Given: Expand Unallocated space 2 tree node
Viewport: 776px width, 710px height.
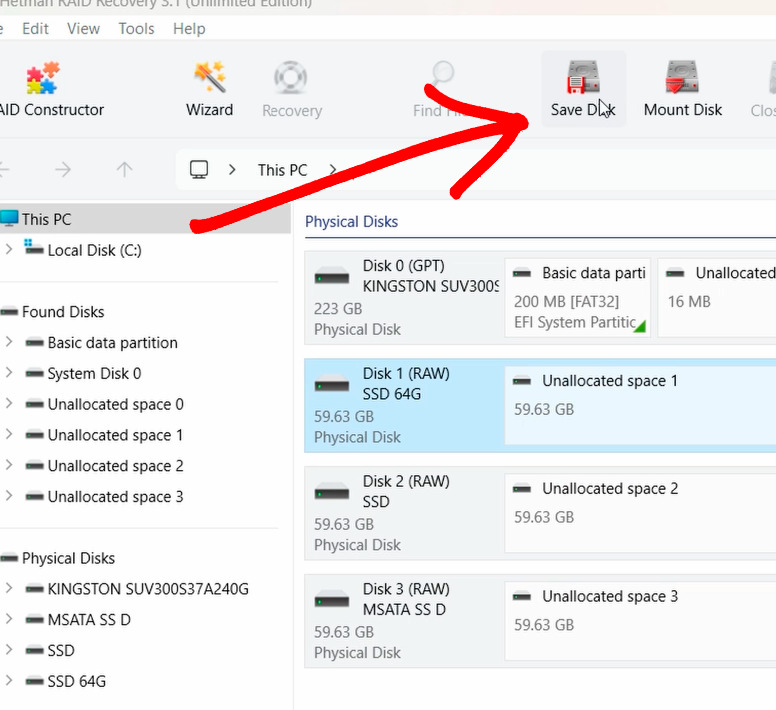Looking at the screenshot, I should pos(8,465).
